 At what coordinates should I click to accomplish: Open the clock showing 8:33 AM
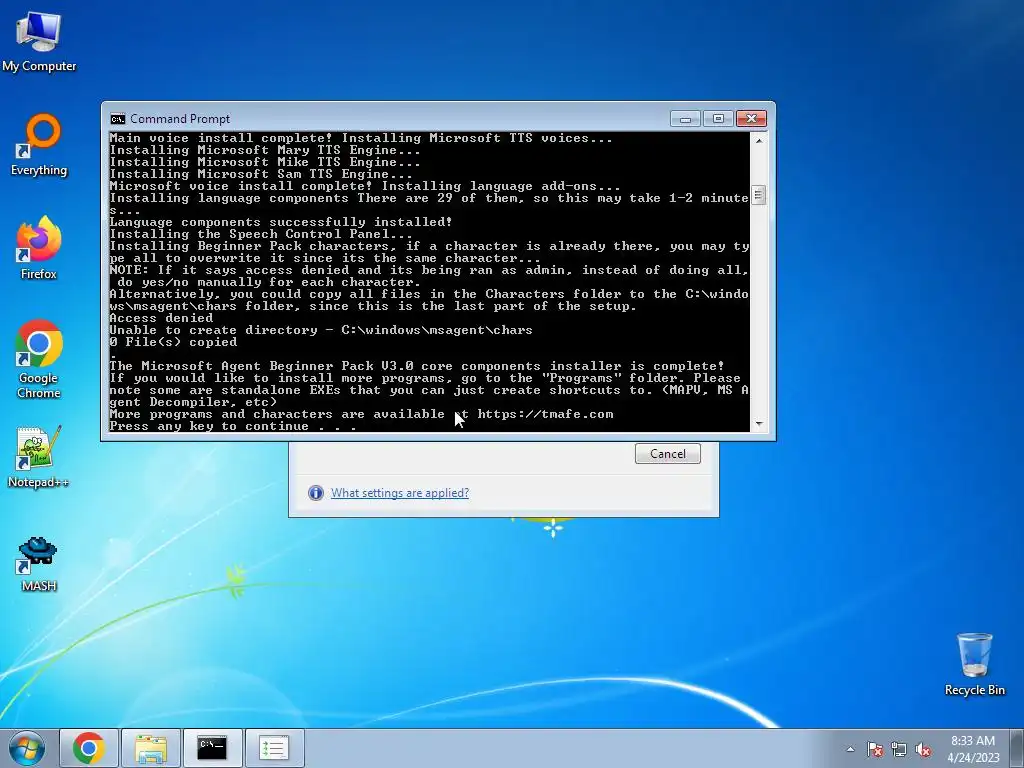tap(973, 748)
